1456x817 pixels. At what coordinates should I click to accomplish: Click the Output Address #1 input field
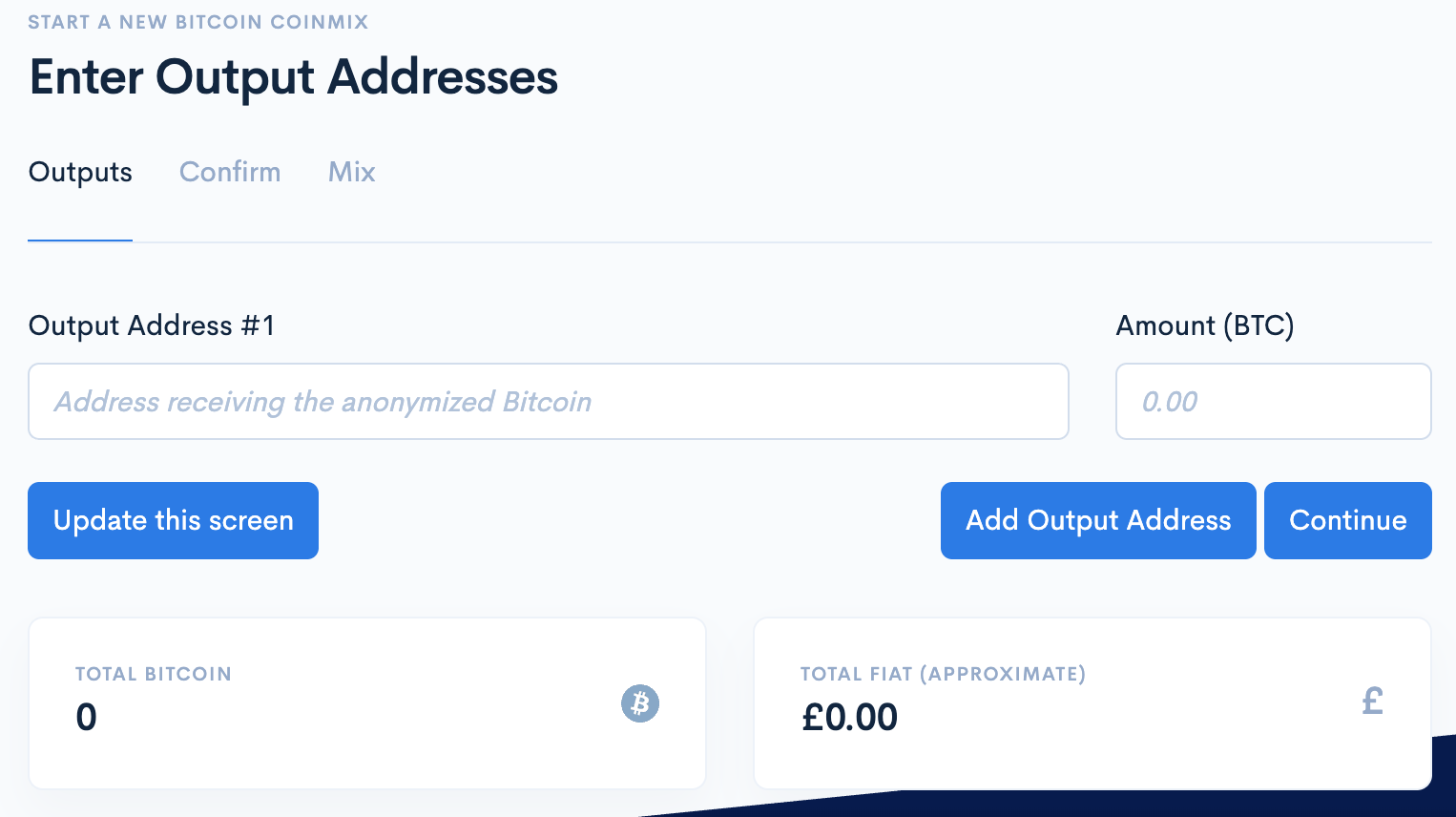pyautogui.click(x=549, y=401)
